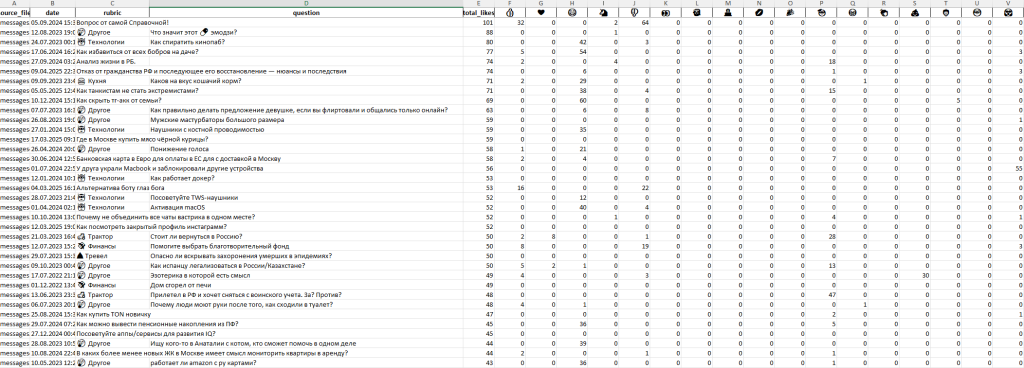Select column B by its letter header
Image resolution: width=1024 pixels, height=368 pixels.
click(x=52, y=3)
